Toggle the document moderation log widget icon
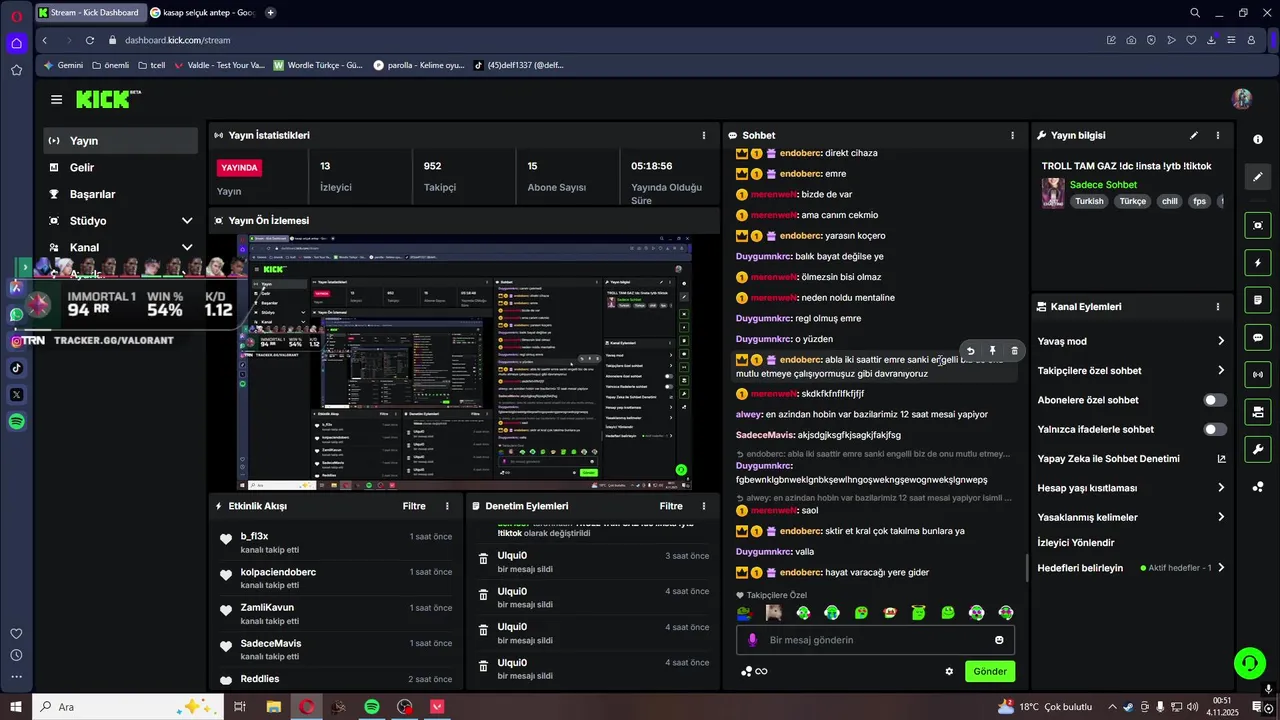The height and width of the screenshot is (720, 1280). tap(1258, 300)
